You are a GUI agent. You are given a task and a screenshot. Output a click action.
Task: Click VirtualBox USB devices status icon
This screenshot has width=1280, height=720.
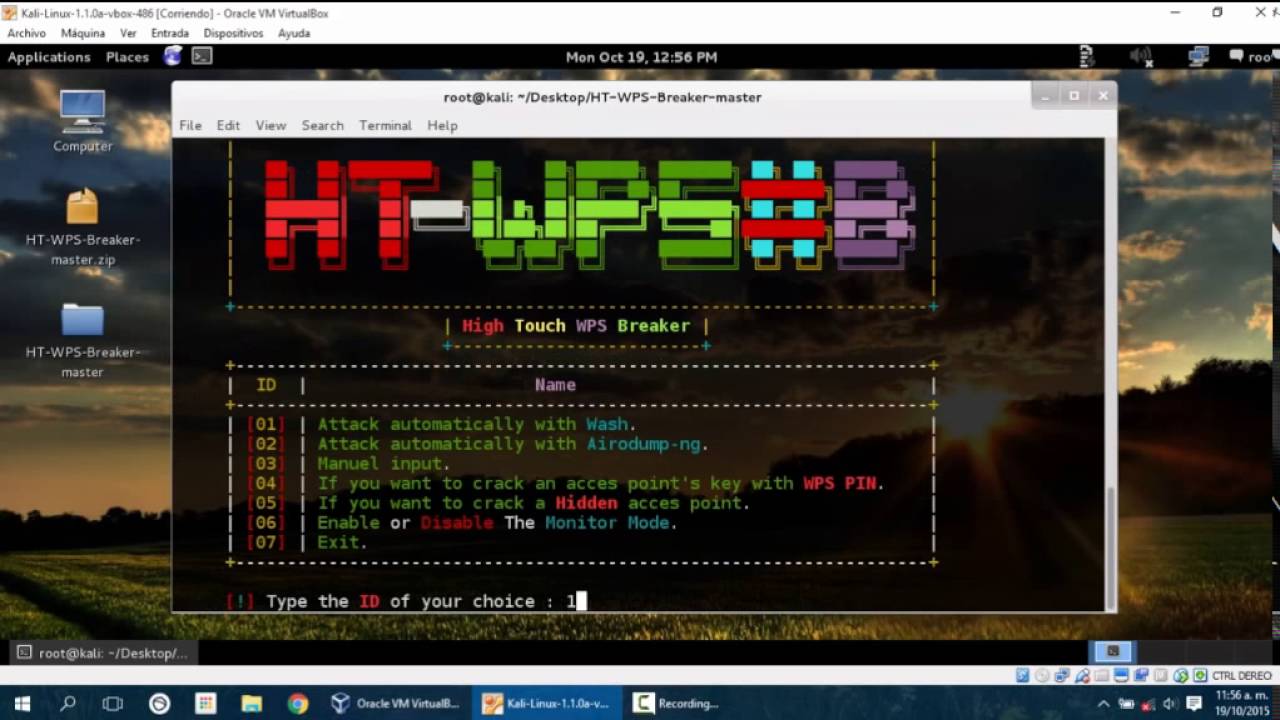[1082, 676]
